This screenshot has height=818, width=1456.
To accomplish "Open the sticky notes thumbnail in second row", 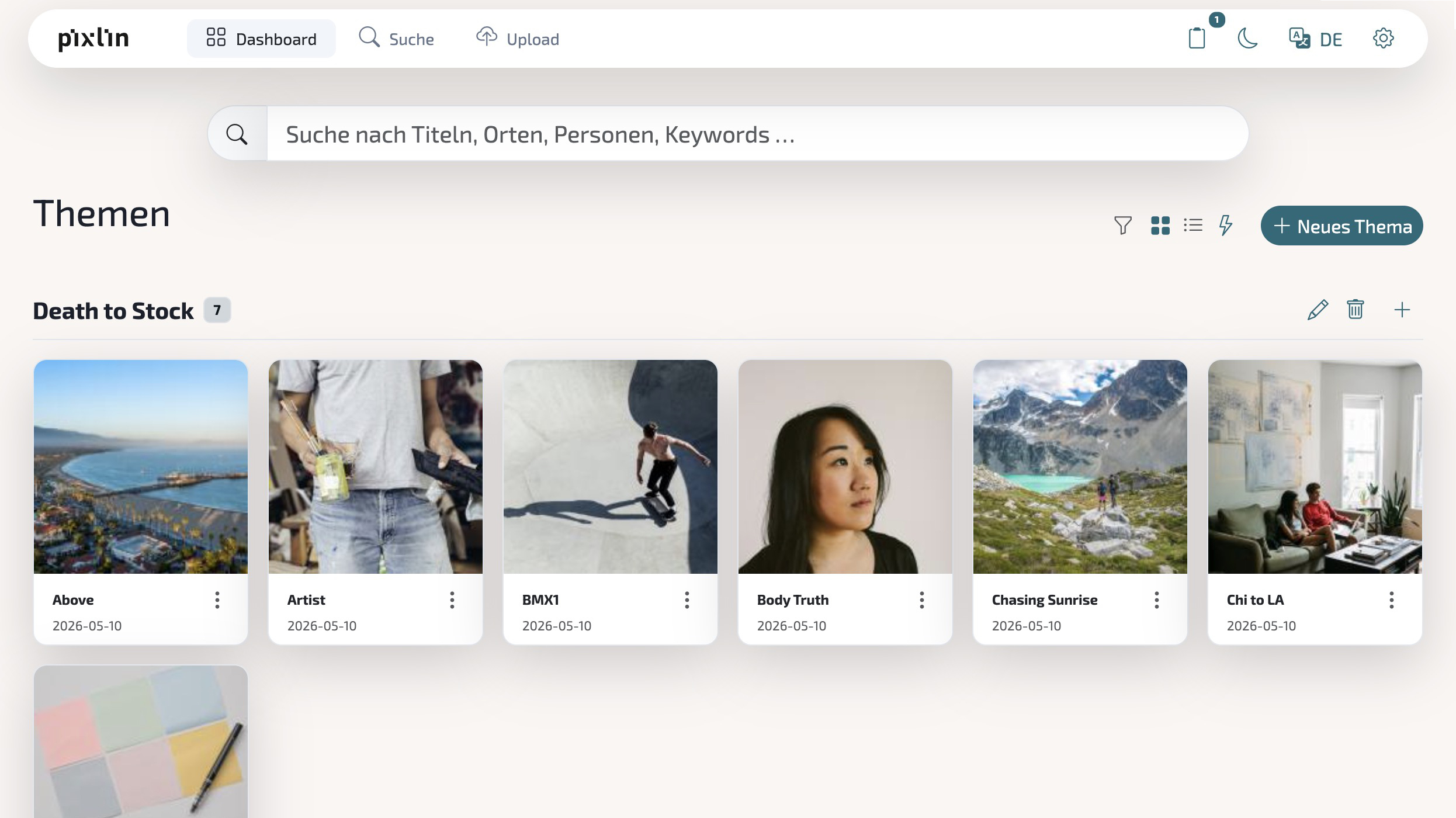I will point(141,742).
